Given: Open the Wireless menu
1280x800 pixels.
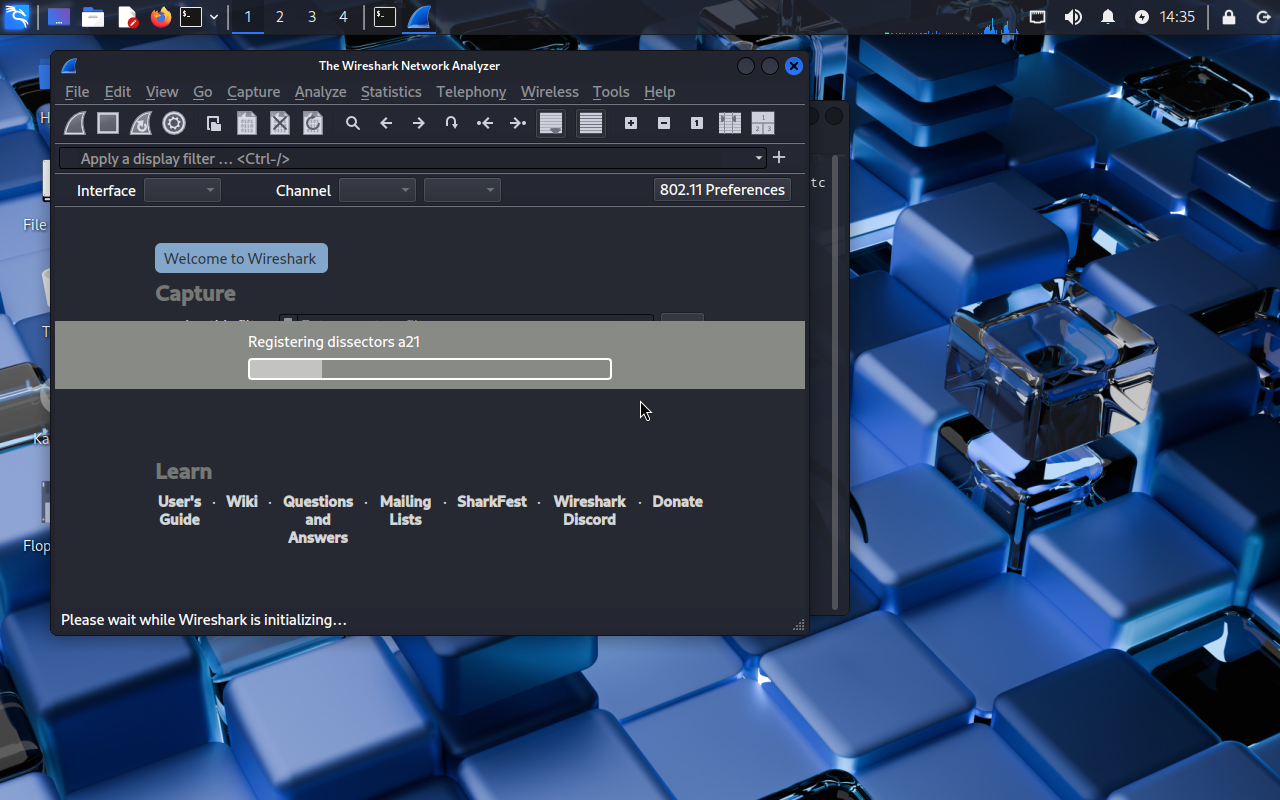Looking at the screenshot, I should (549, 91).
